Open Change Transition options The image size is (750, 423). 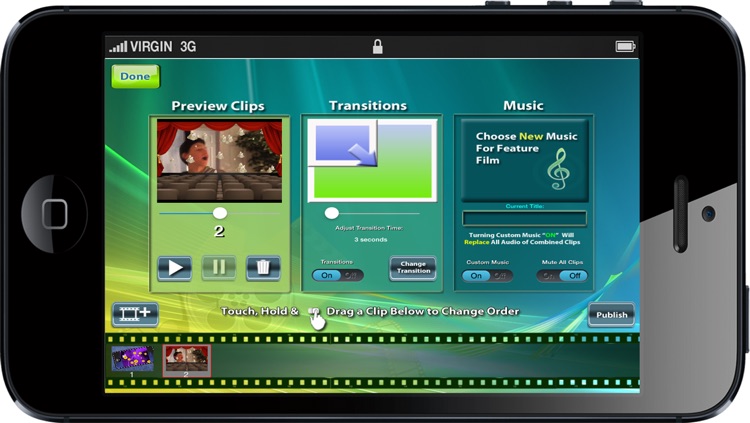point(413,267)
